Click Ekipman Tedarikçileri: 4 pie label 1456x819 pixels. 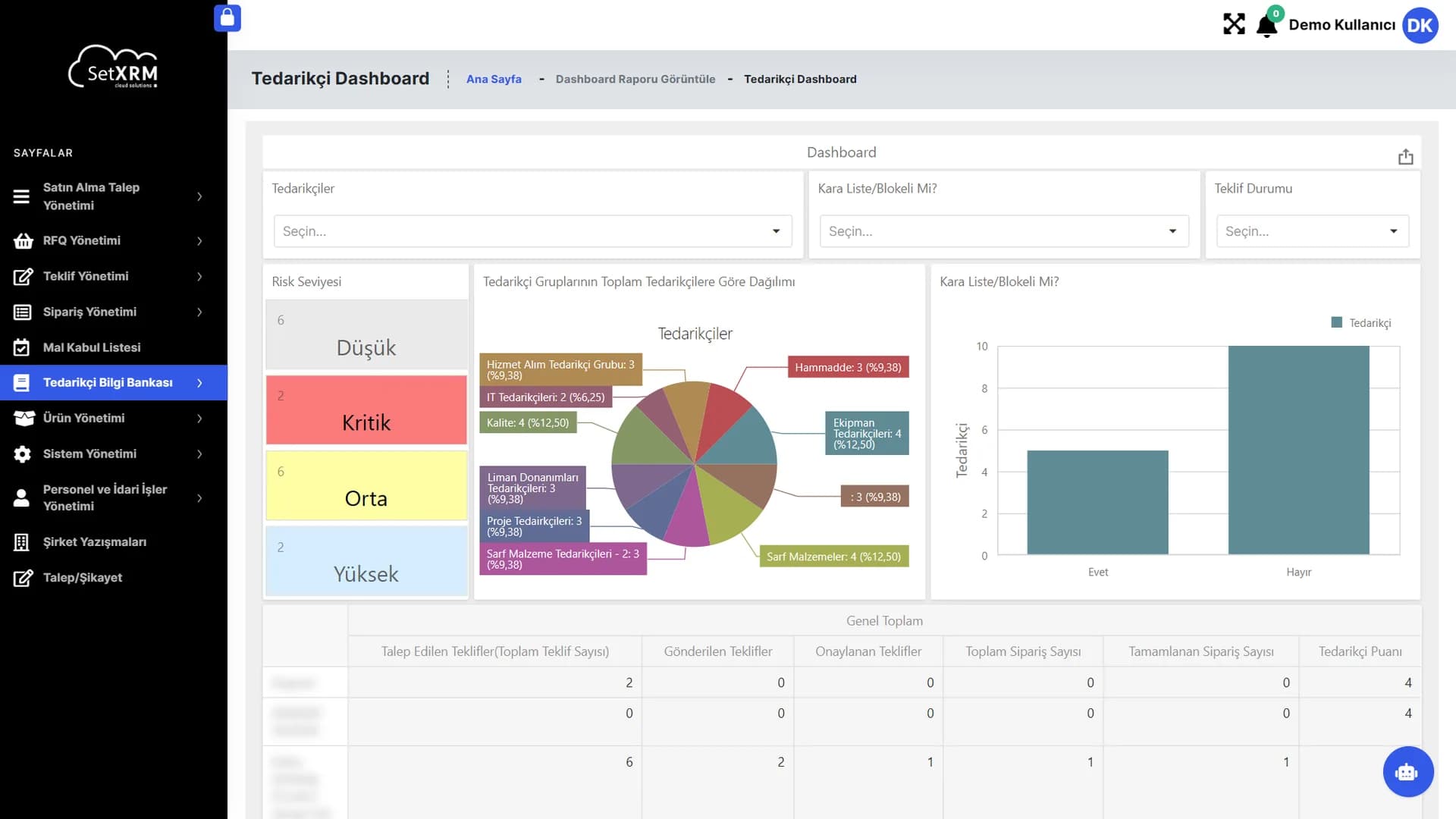tap(867, 433)
